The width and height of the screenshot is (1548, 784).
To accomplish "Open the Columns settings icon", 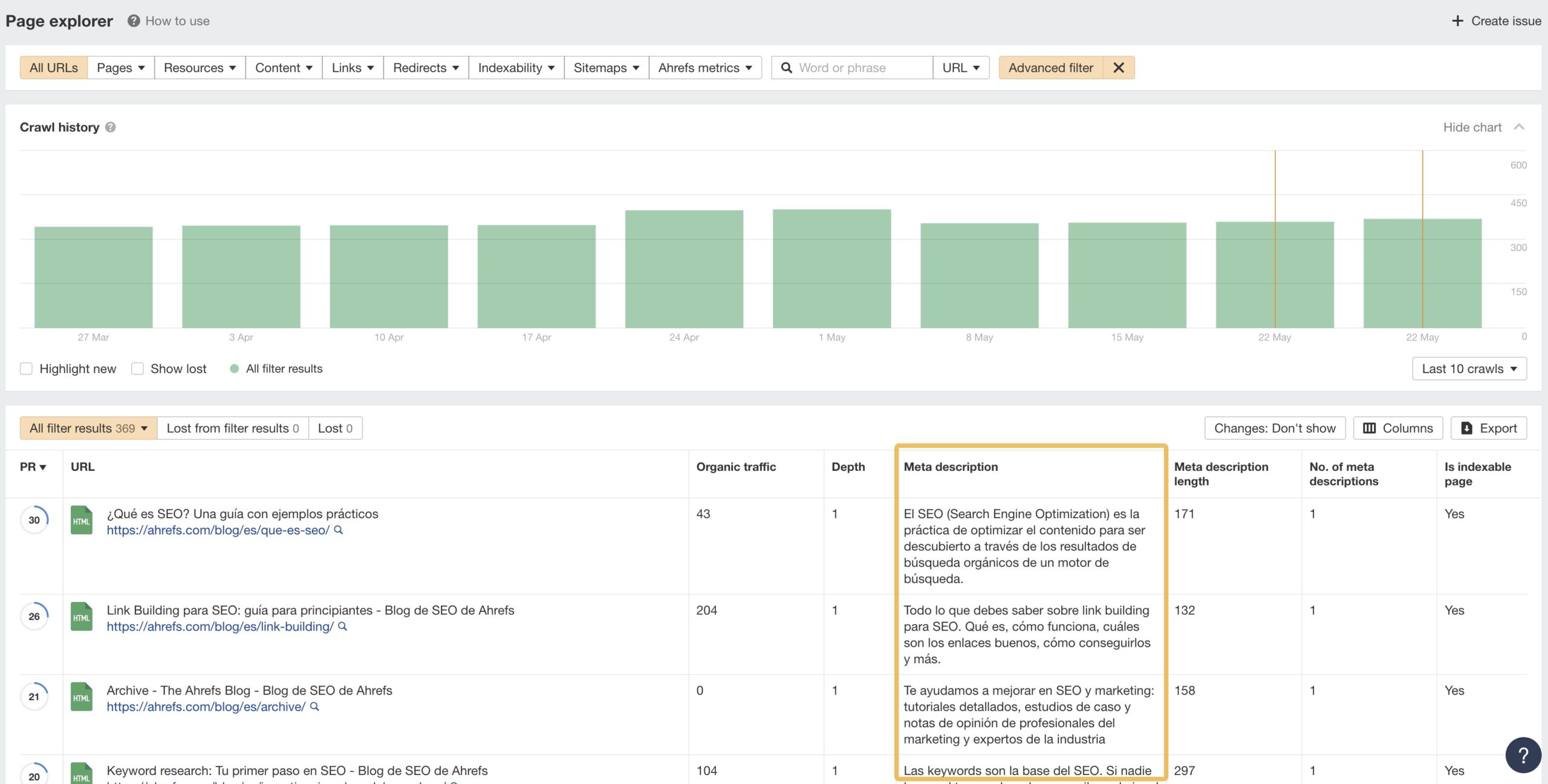I will tap(1370, 427).
